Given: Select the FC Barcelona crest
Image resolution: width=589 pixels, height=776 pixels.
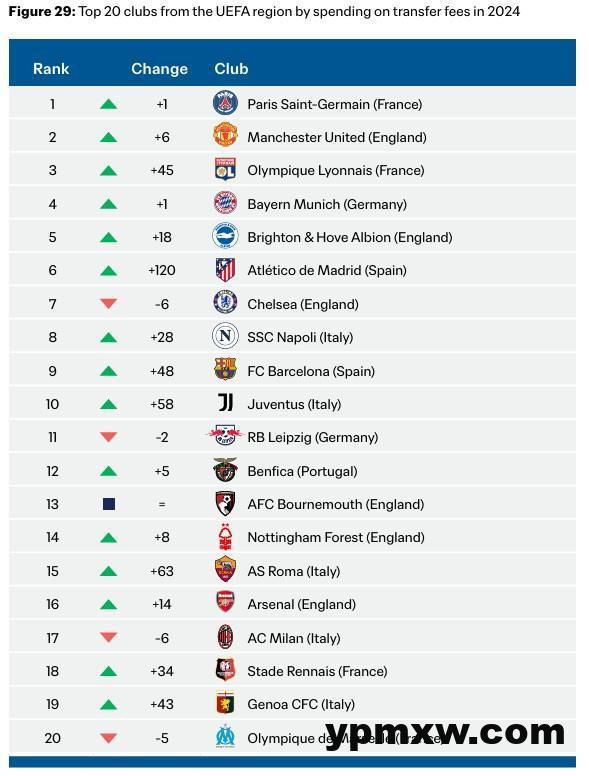Looking at the screenshot, I should click(x=225, y=370).
